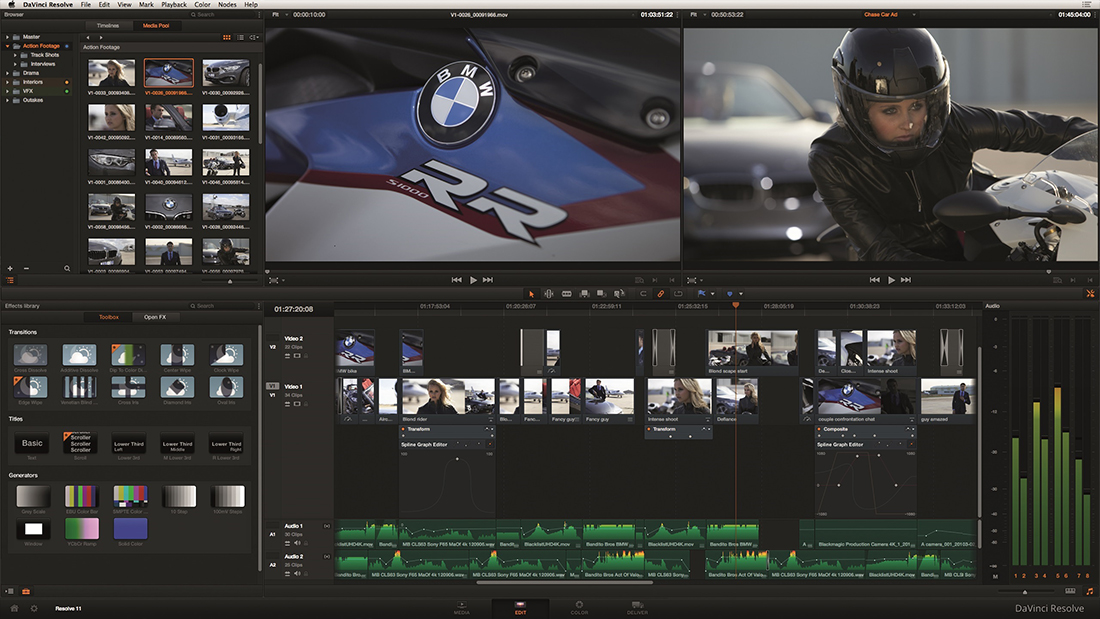Click the media pool forward arrow
1100x619 pixels.
coord(100,37)
